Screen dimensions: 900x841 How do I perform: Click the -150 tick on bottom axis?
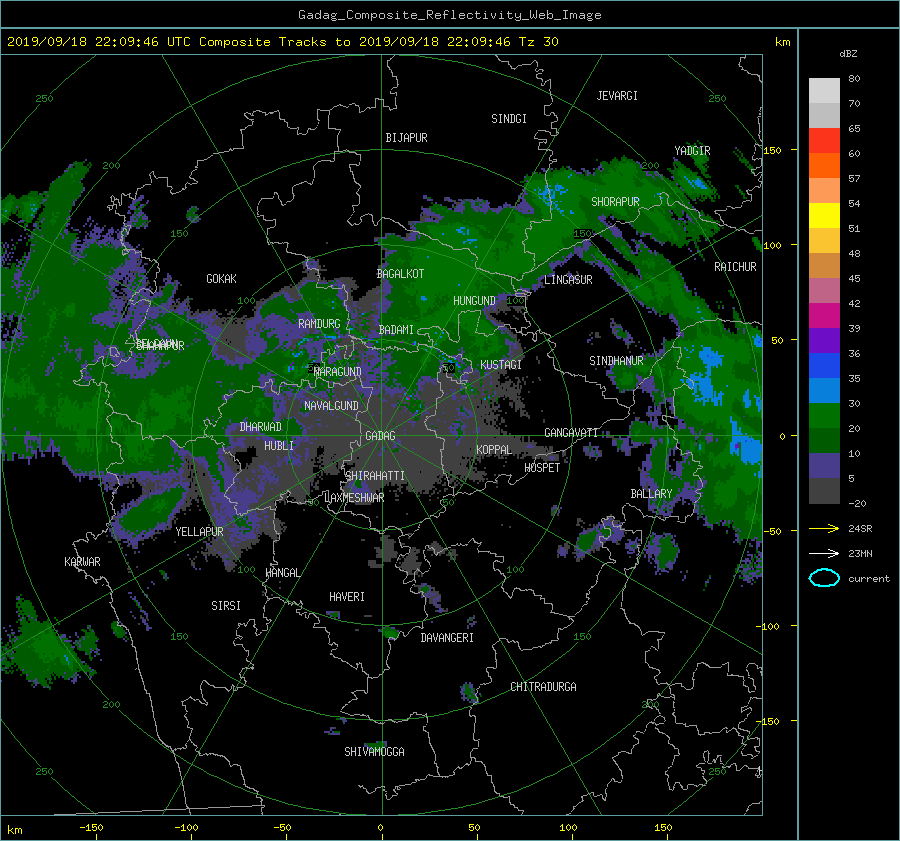pos(91,827)
